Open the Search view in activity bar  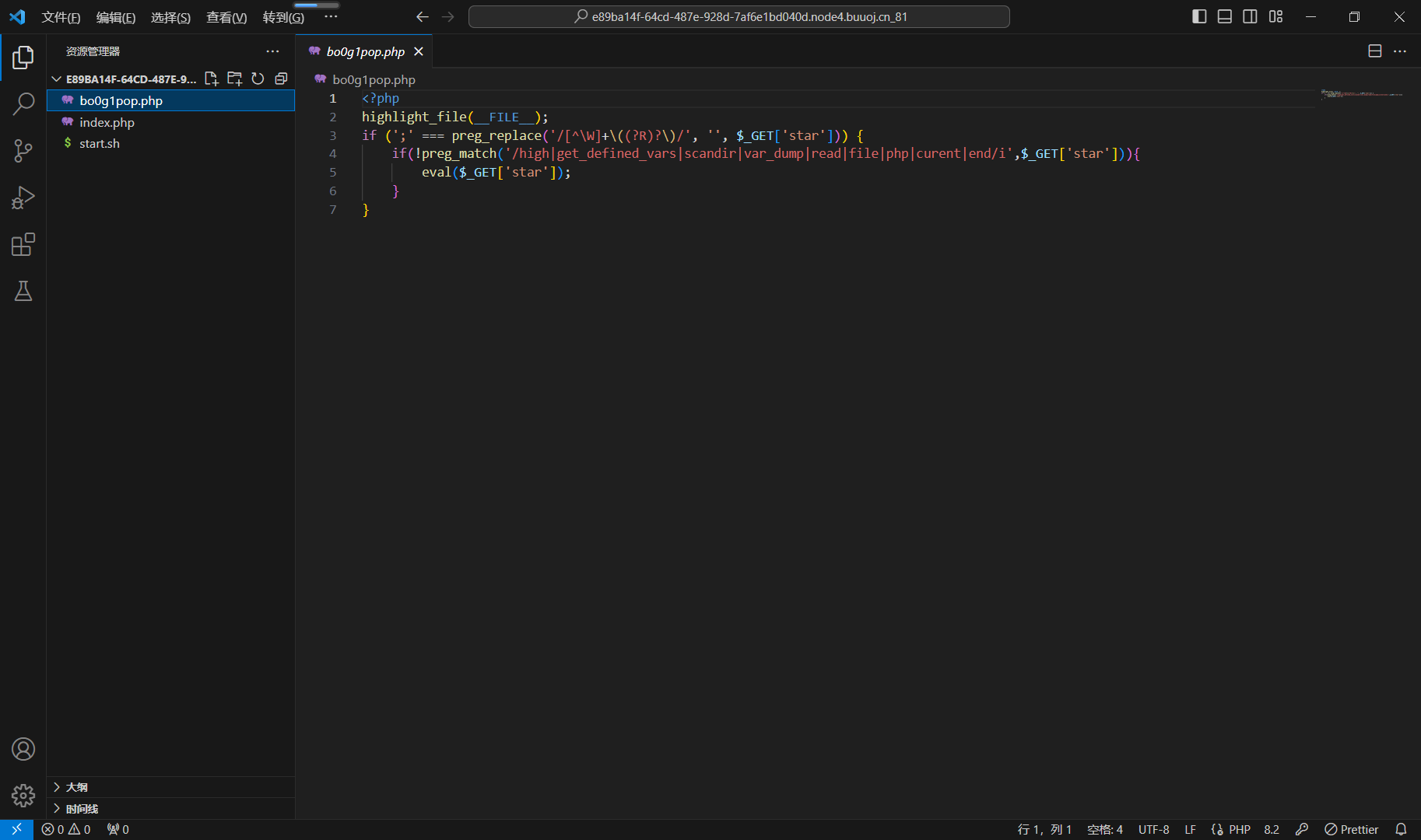[23, 103]
